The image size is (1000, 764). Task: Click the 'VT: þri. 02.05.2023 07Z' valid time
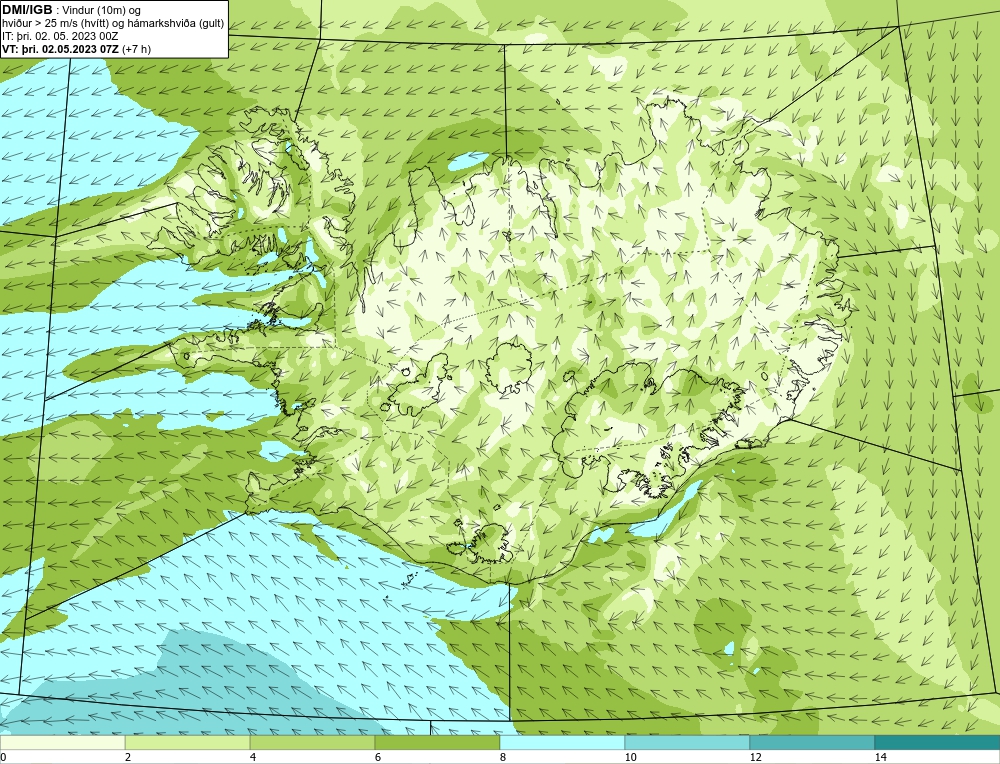(61, 49)
